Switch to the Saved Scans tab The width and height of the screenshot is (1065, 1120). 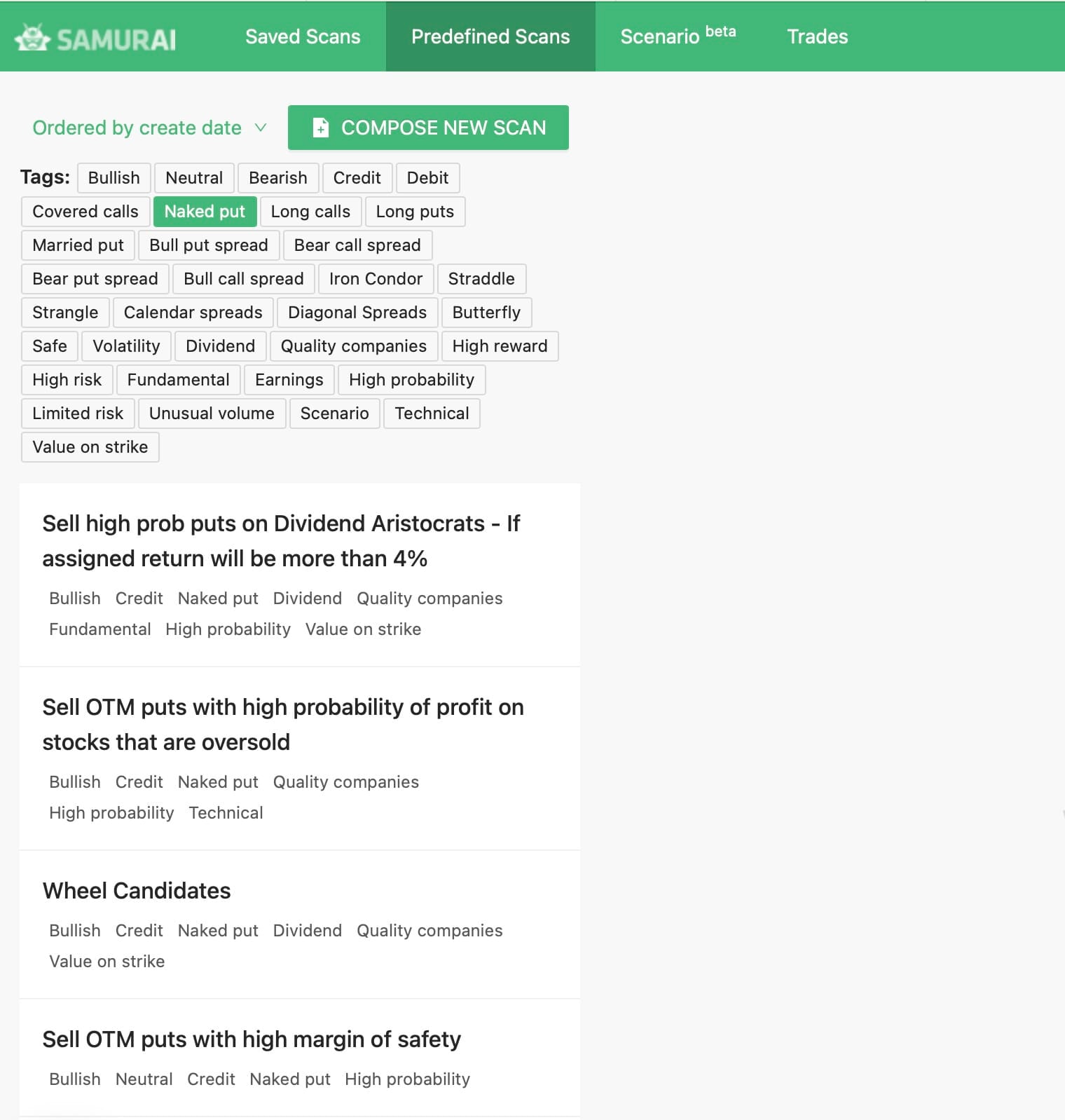(303, 36)
